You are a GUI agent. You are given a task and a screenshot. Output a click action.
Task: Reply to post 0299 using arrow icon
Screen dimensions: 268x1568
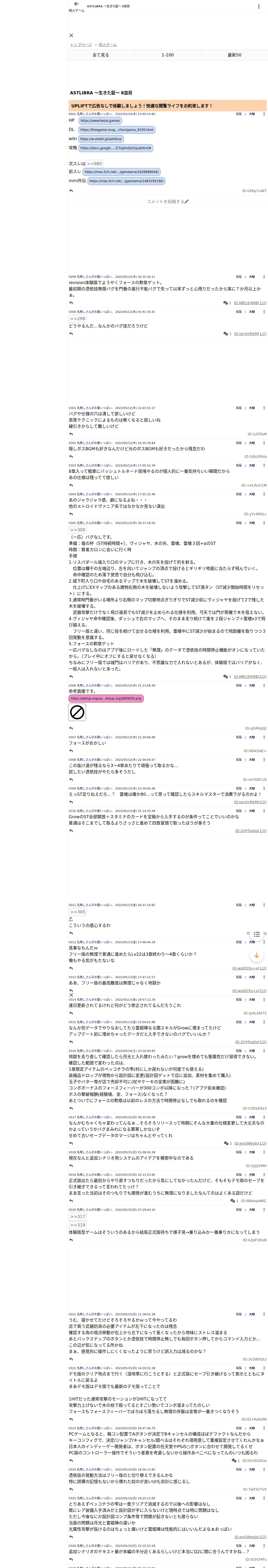point(71,303)
